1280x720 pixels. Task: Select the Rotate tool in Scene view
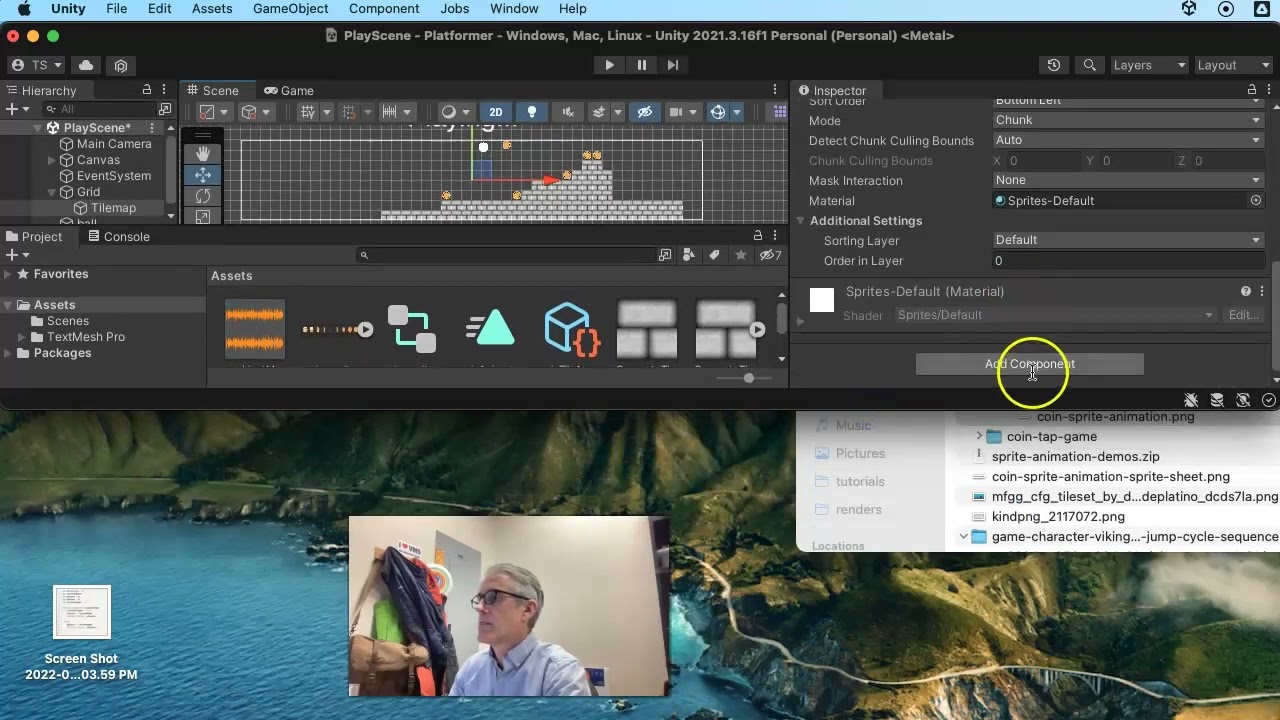[203, 196]
